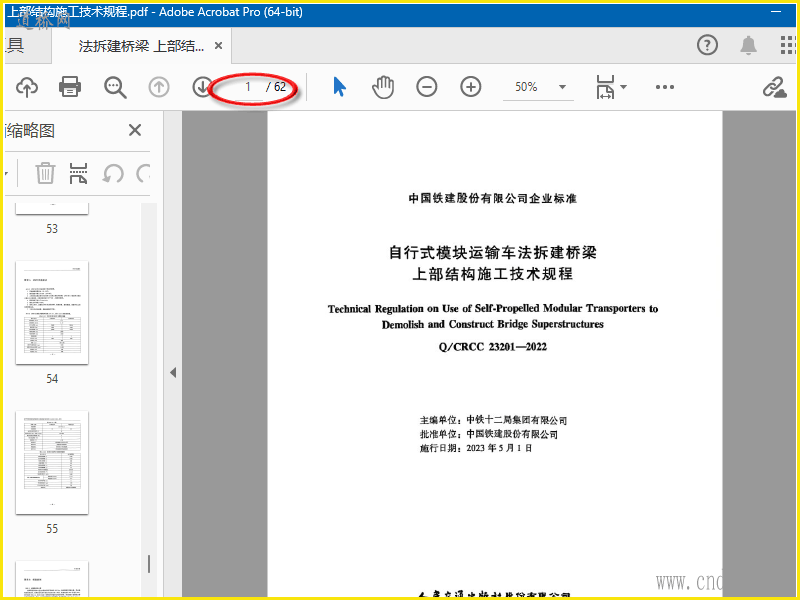Close the thumbnails panel
The width and height of the screenshot is (800, 600).
pyautogui.click(x=135, y=130)
